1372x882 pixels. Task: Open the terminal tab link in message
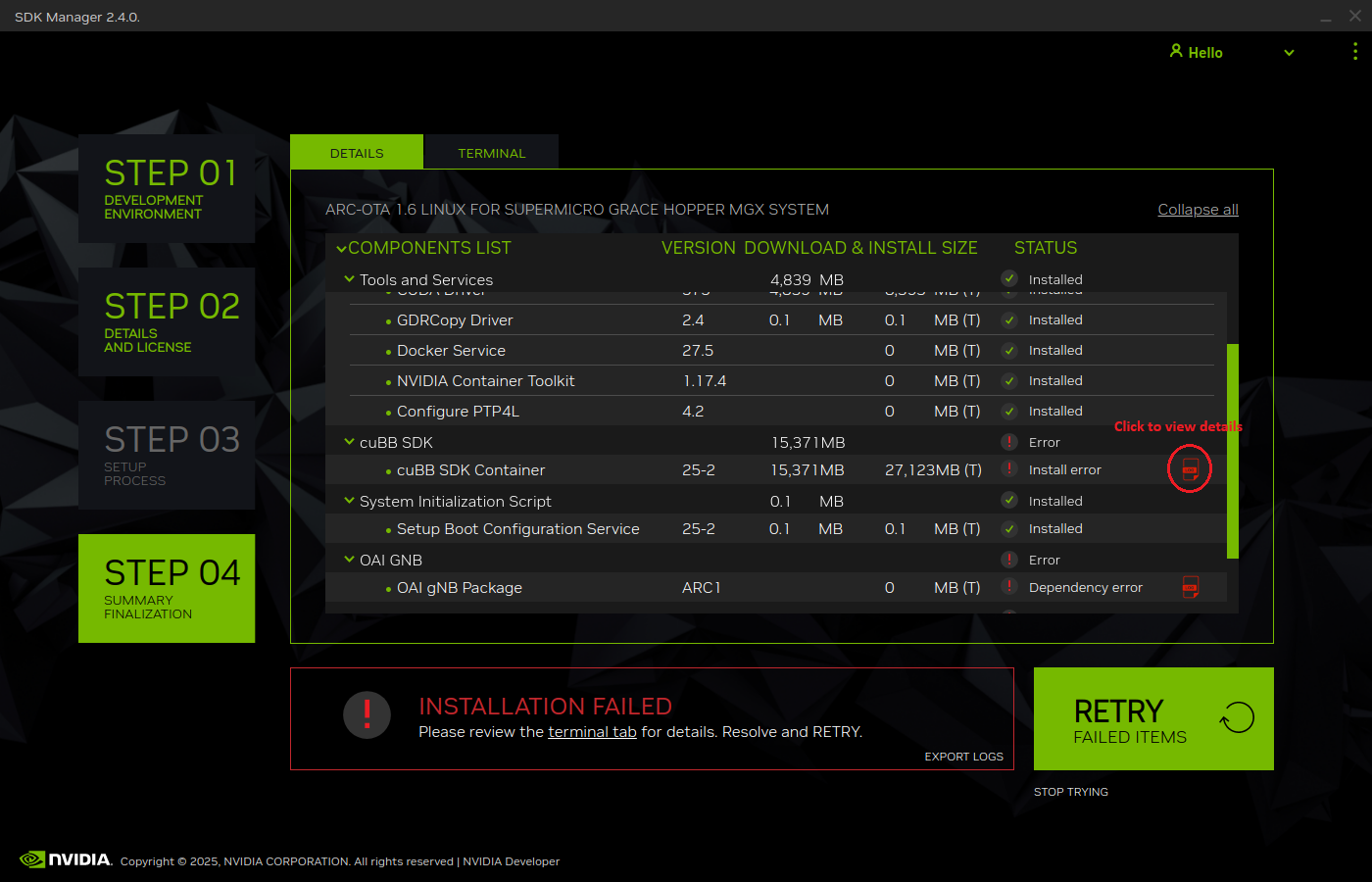click(x=592, y=732)
